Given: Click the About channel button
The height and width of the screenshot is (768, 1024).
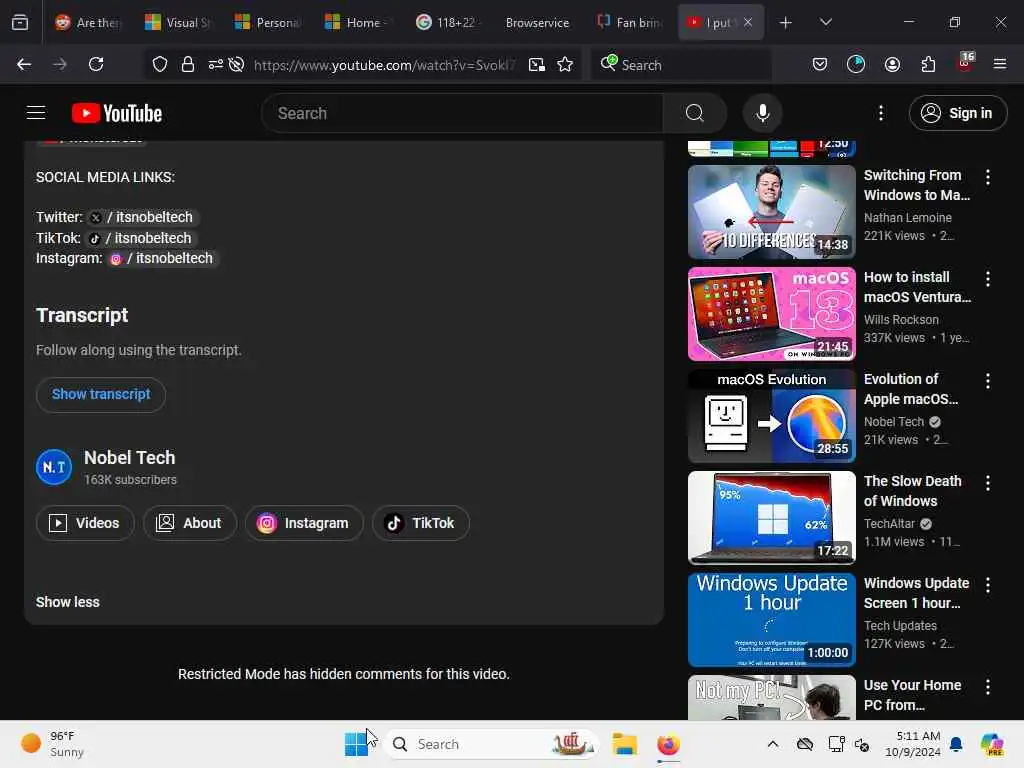Looking at the screenshot, I should [189, 523].
